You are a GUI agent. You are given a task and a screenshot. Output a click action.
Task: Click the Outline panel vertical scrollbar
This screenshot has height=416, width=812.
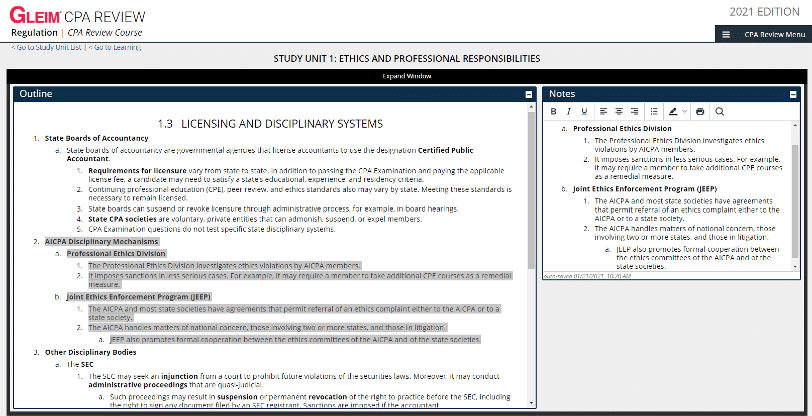tap(531, 189)
